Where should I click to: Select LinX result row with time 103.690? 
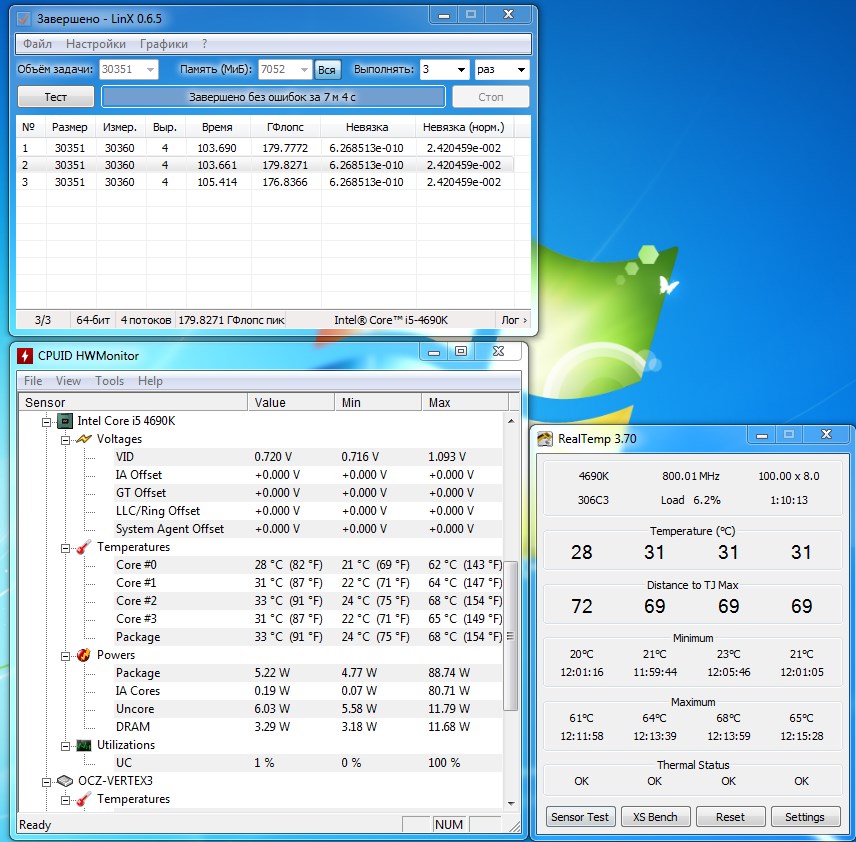(x=265, y=148)
